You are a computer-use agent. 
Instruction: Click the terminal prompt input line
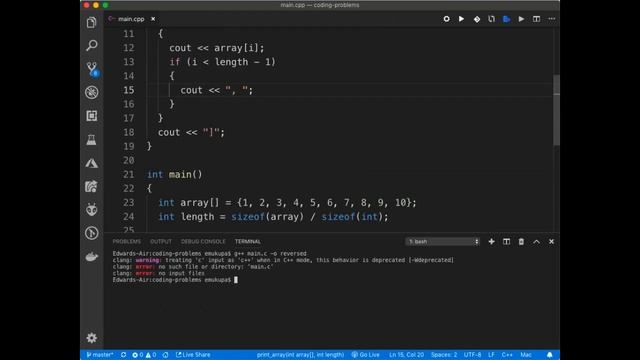tap(175, 280)
